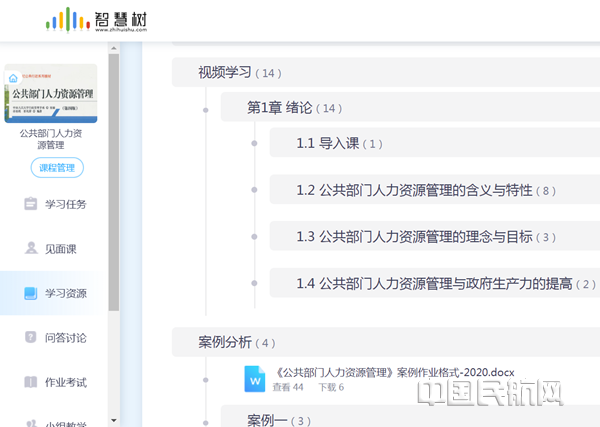Image resolution: width=600 pixels, height=427 pixels.
Task: Click the Zhihuishu logo
Action: tap(96, 20)
